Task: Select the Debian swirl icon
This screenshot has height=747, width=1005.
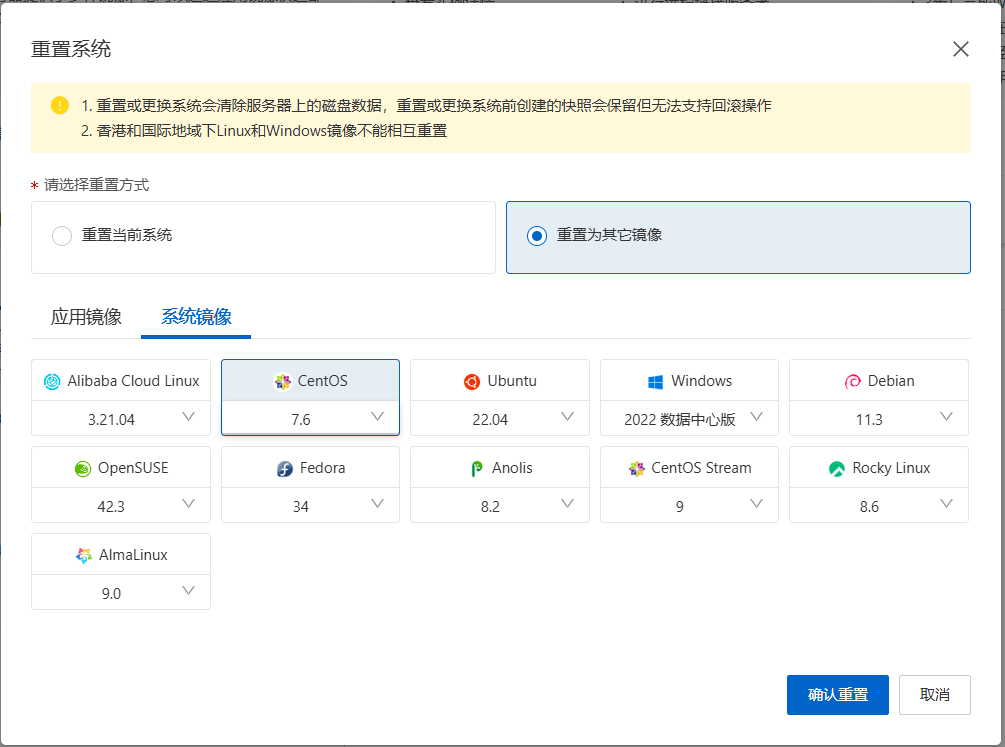Action: point(853,382)
